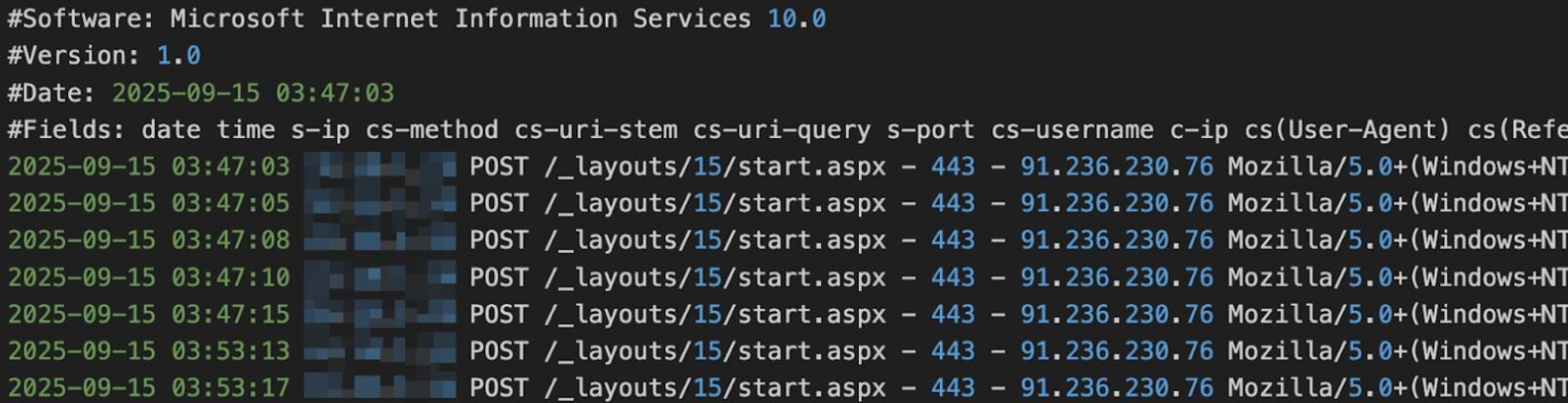Viewport: 1568px width, 403px height.
Task: Click the cs-uri-query field name
Action: (781, 129)
